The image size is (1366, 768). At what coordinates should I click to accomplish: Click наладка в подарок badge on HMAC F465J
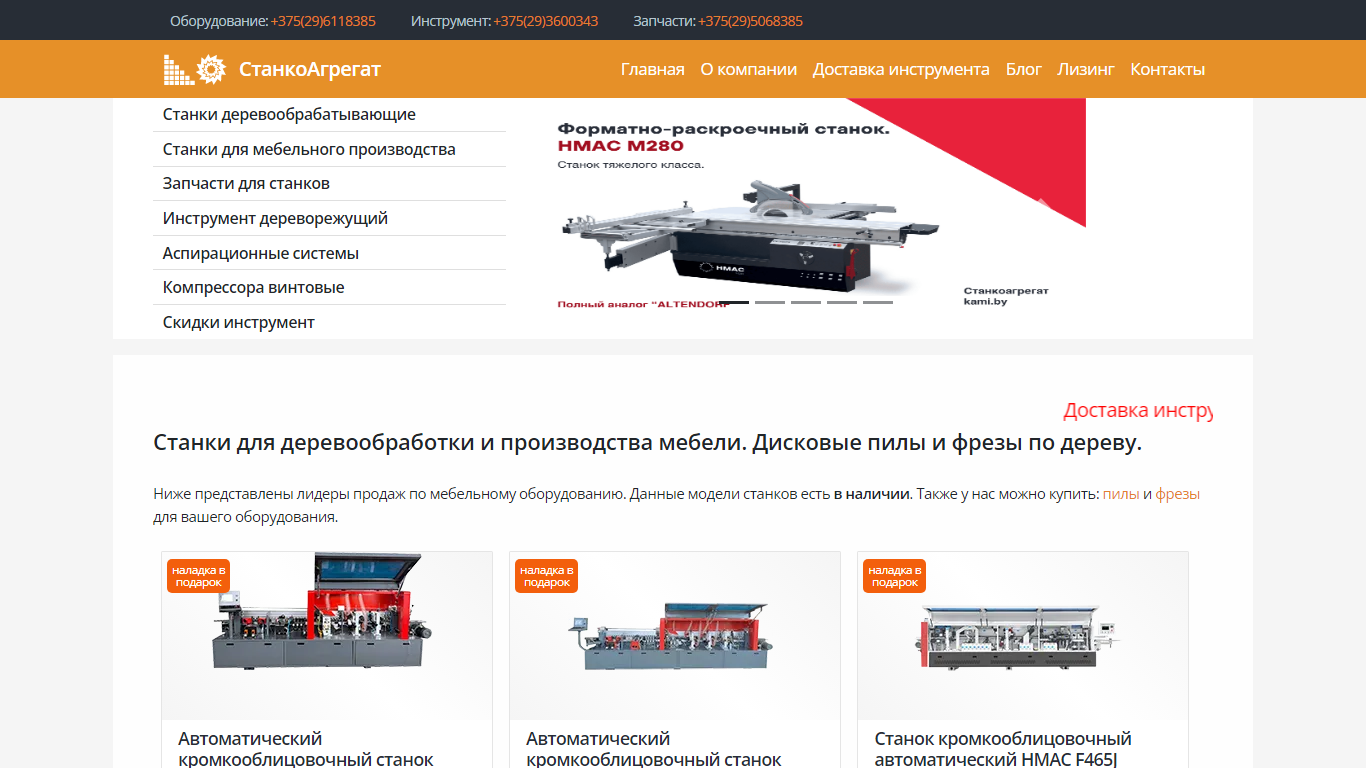895,576
